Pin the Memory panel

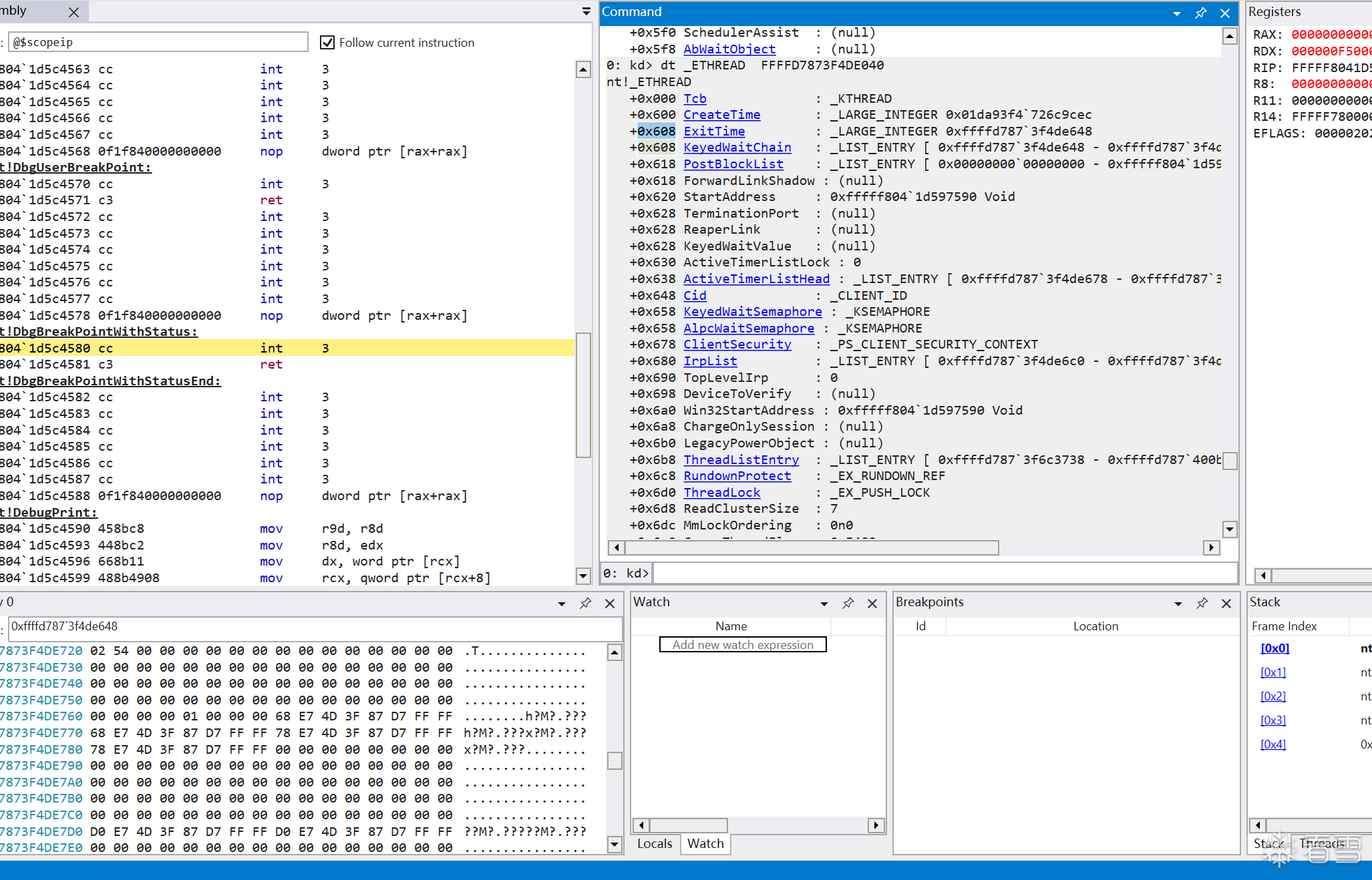point(585,603)
